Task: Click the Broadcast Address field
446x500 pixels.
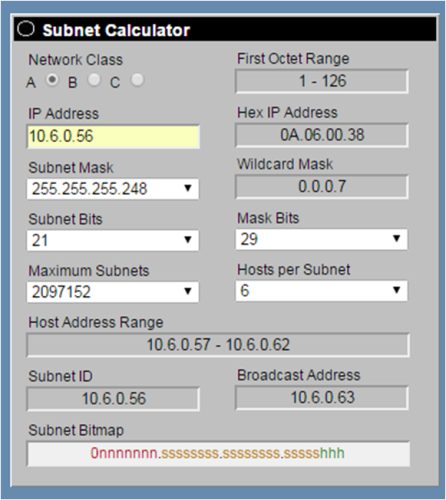Action: point(322,397)
